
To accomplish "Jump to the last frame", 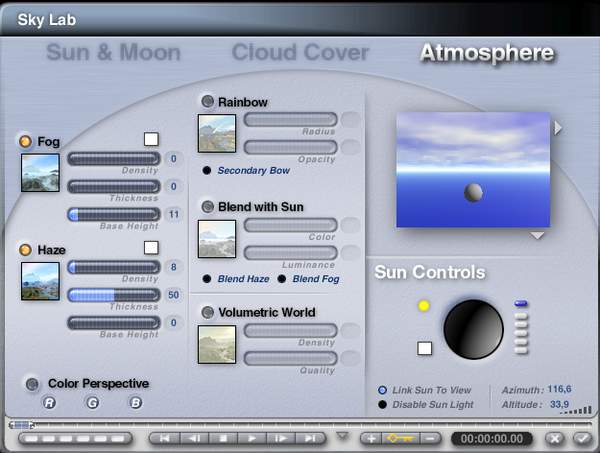I will point(310,438).
